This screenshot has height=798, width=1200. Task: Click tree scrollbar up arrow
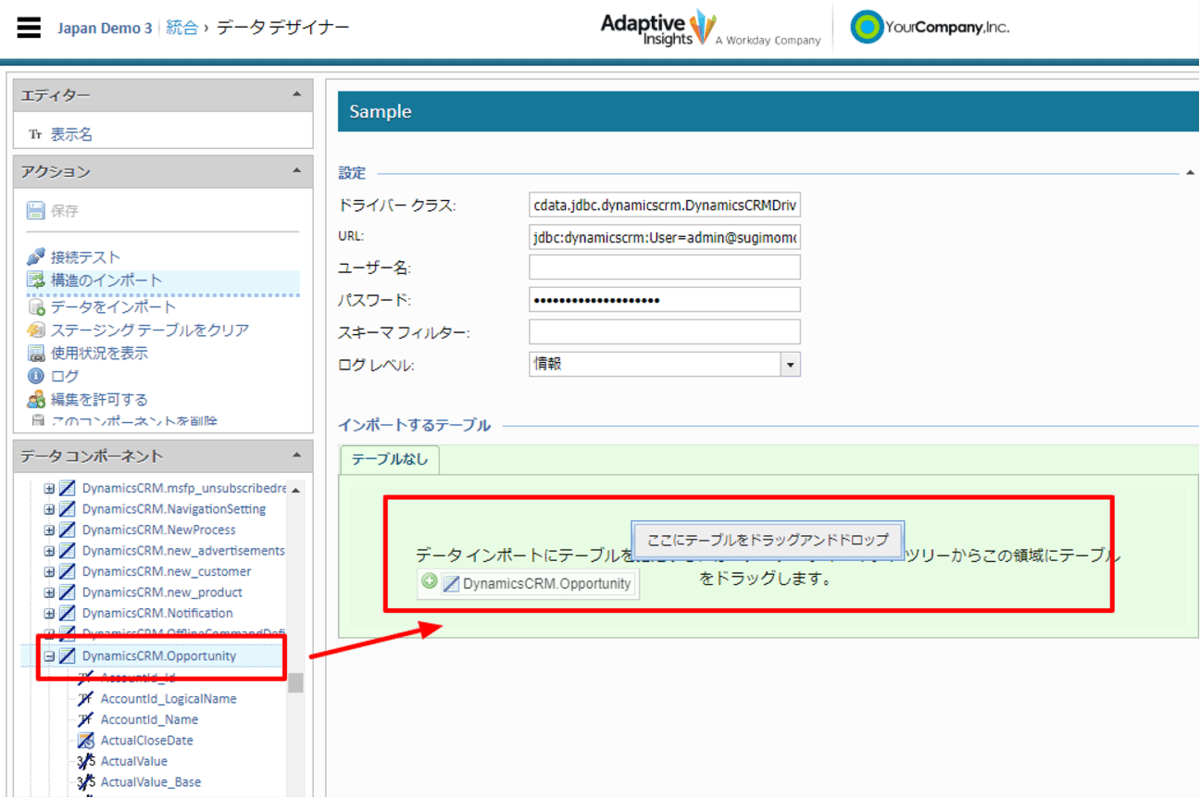pyautogui.click(x=296, y=489)
